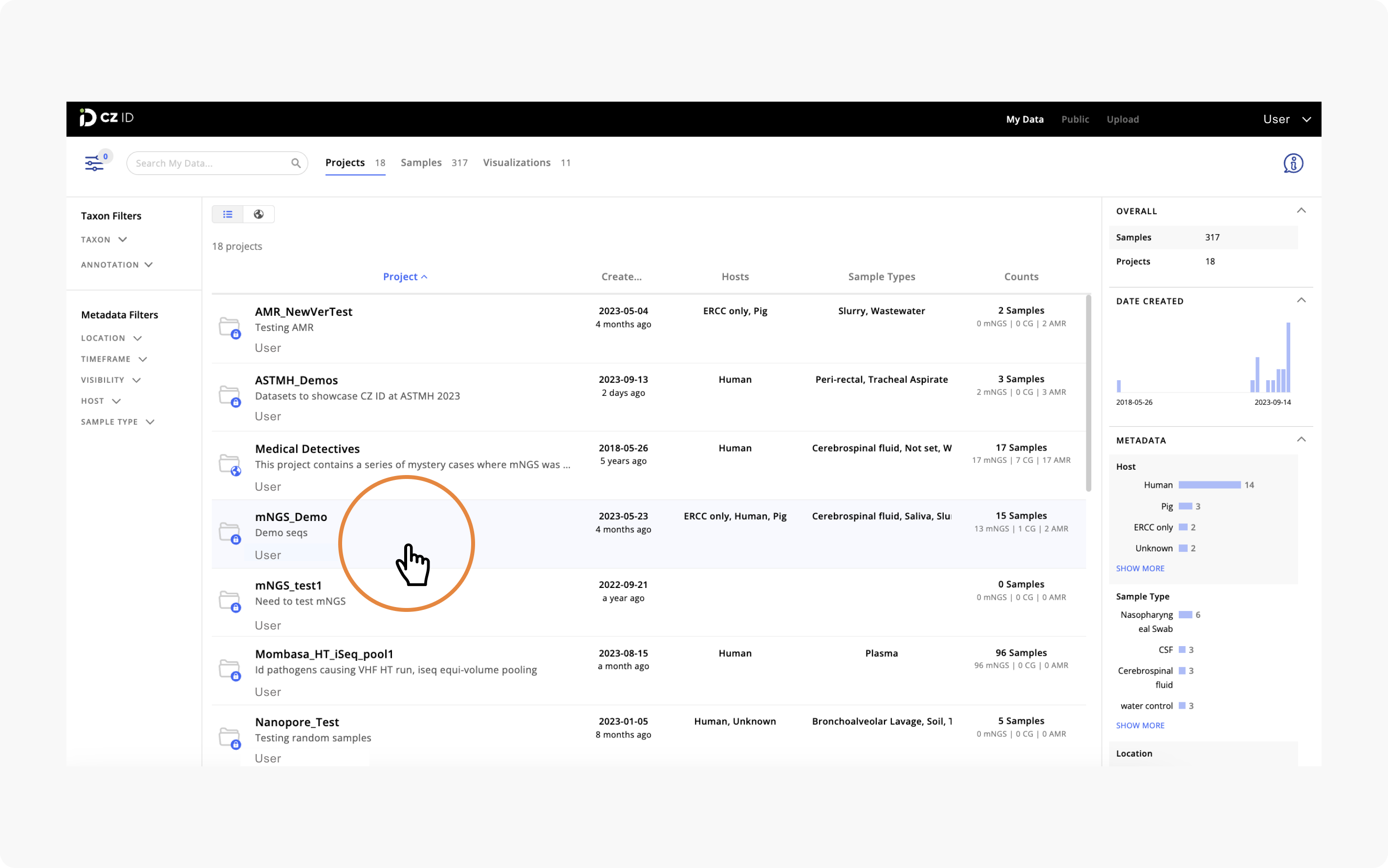Open the Nanopore_Test project
Image resolution: width=1388 pixels, height=868 pixels.
point(297,722)
